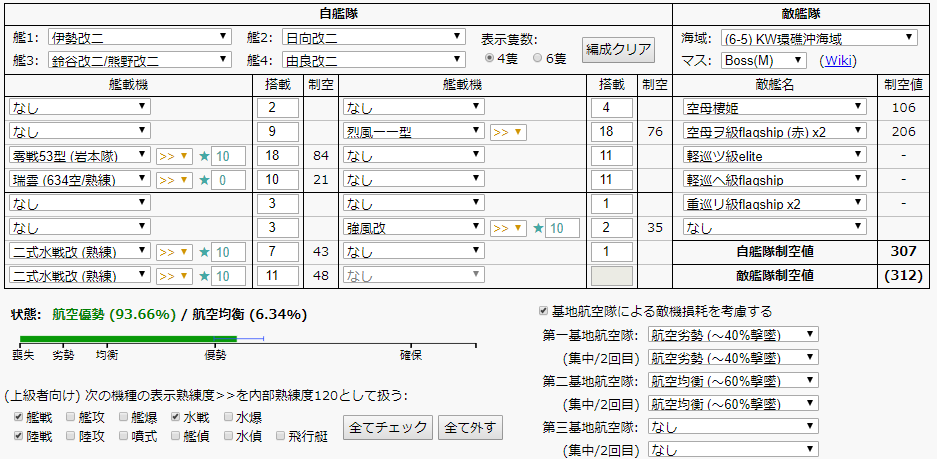Click the 搭載 field of 烈風一一型 row
937x459 pixels.
click(612, 132)
